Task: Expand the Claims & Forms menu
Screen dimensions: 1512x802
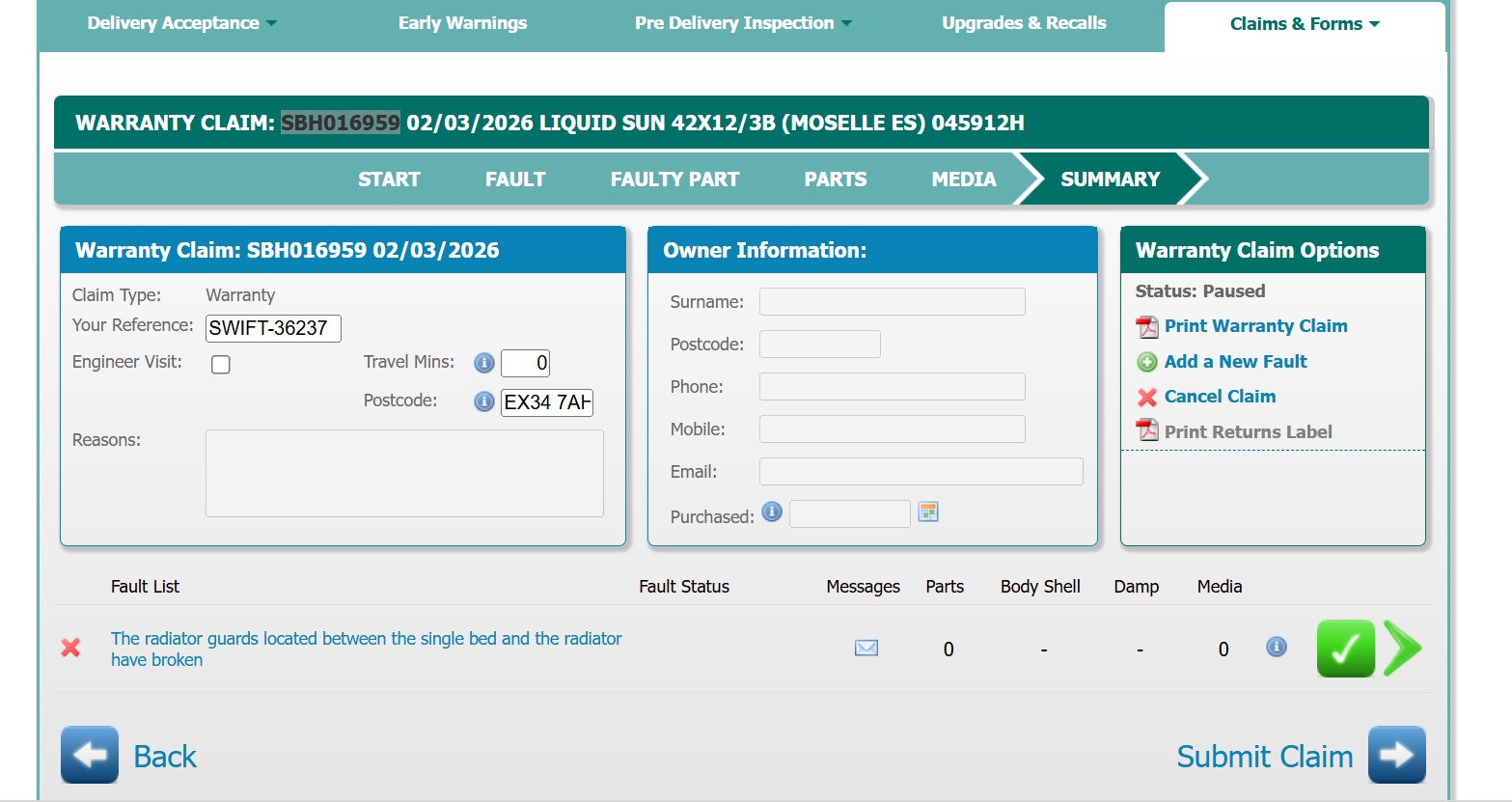Action: [1305, 24]
